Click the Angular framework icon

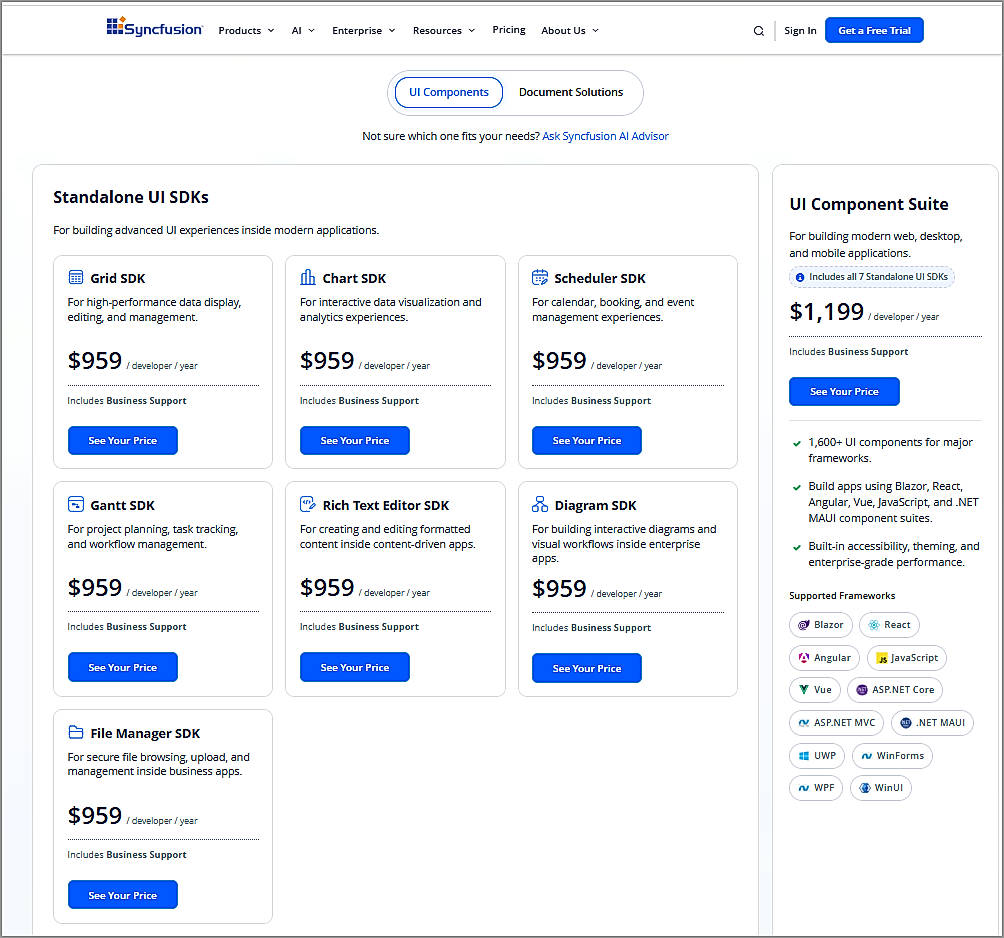(x=804, y=658)
